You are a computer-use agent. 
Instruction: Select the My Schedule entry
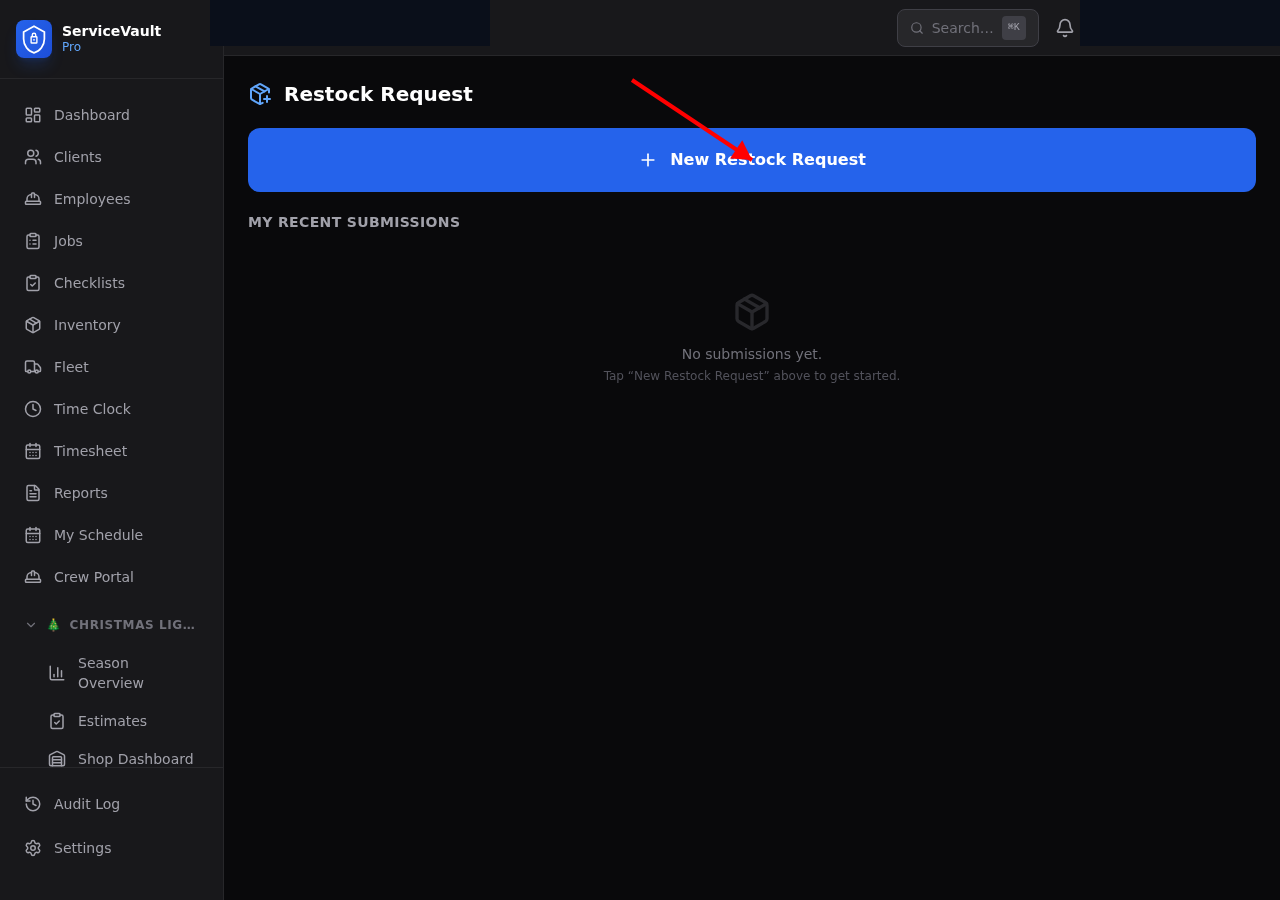[98, 534]
